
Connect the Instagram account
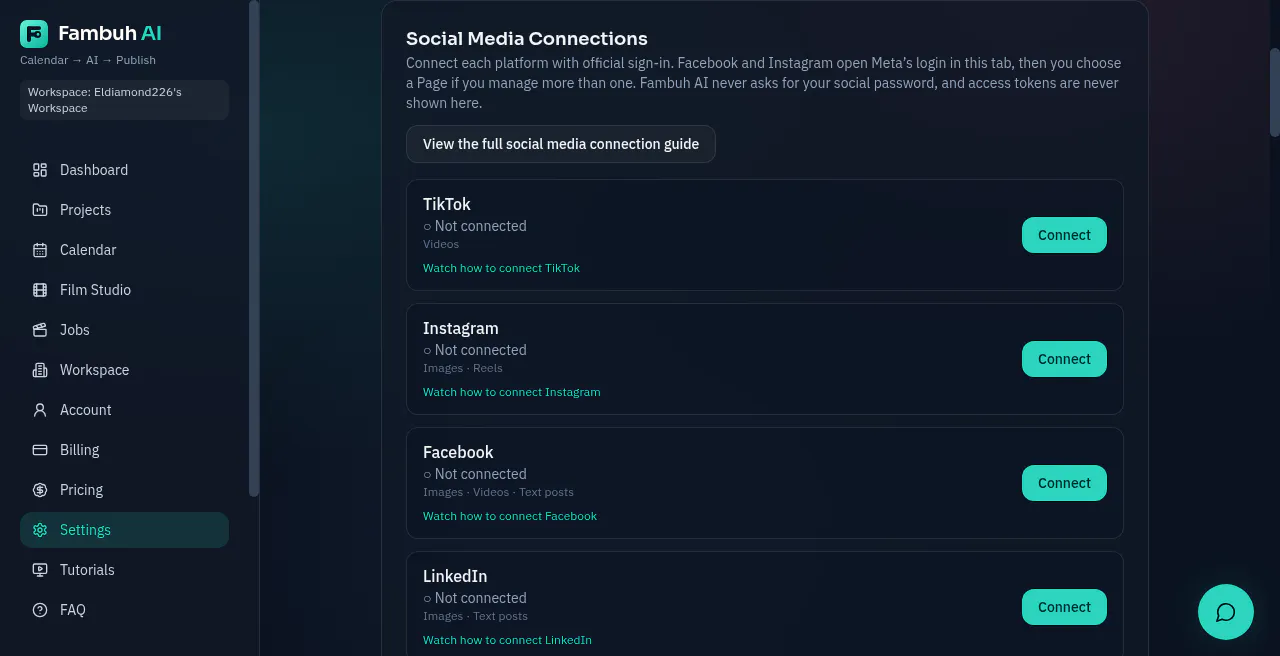point(1064,359)
